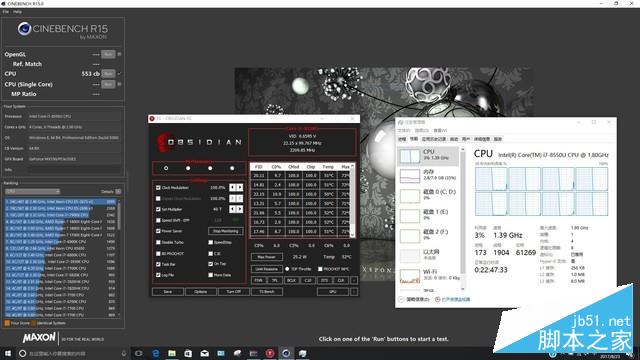640x360 pixels.
Task: Select 内存 memory item in Task Manager
Action: pyautogui.click(x=428, y=175)
